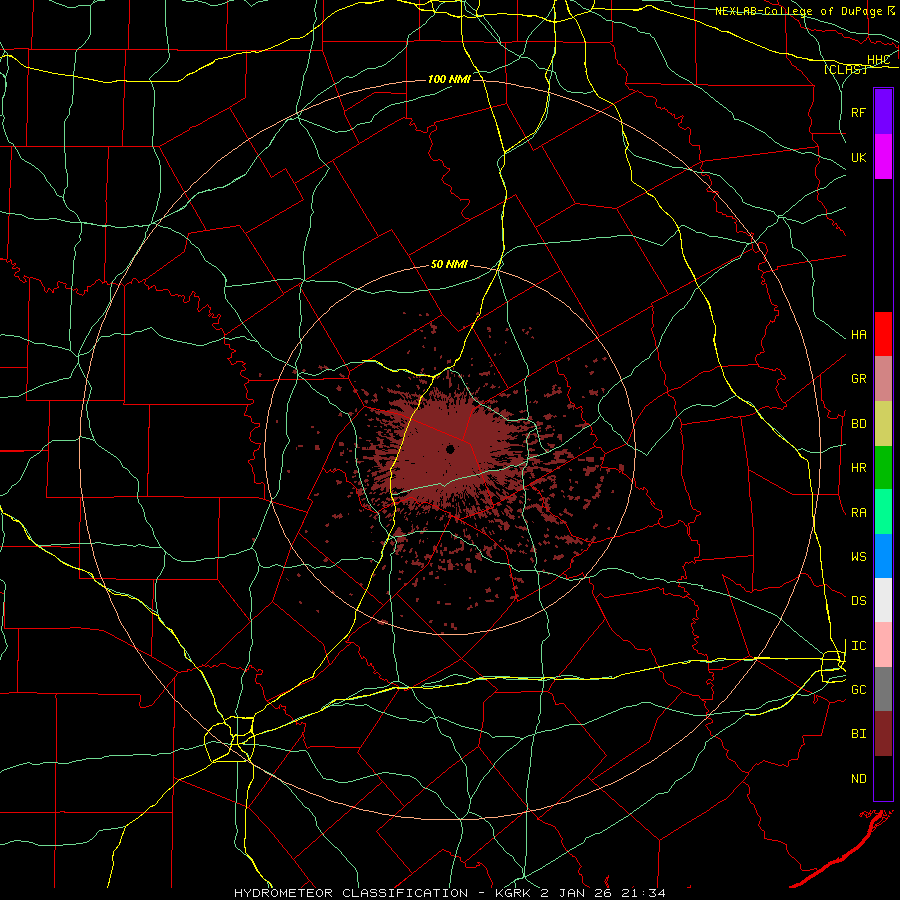Click the BD legend label
Screen dimensions: 900x900
(x=858, y=424)
